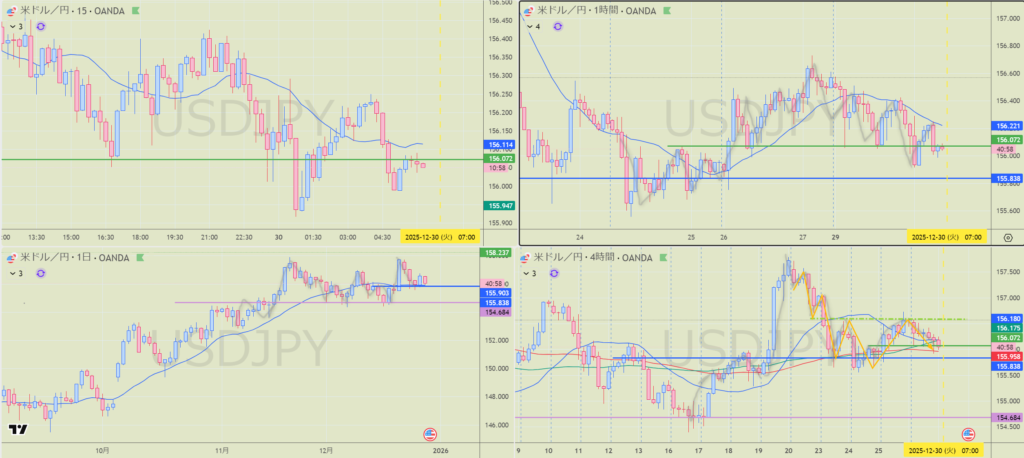1024x458 pixels.
Task: Click purple refresh icon in daily chart
Action: [39, 273]
